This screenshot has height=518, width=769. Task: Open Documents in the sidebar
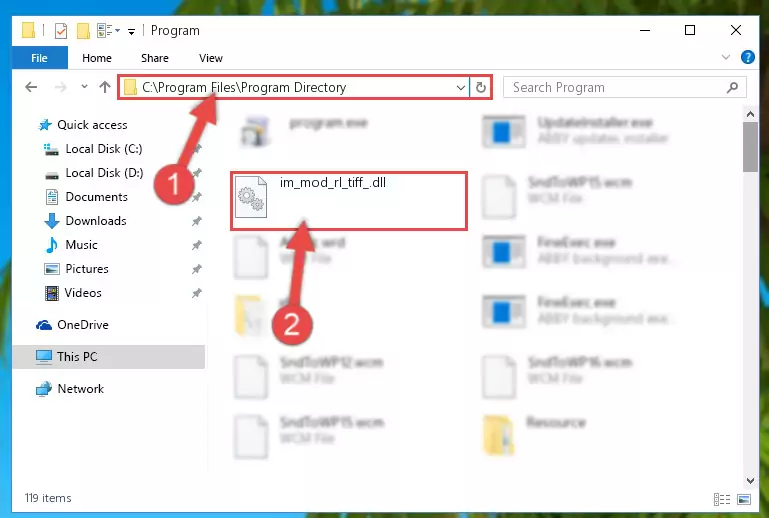pos(96,197)
